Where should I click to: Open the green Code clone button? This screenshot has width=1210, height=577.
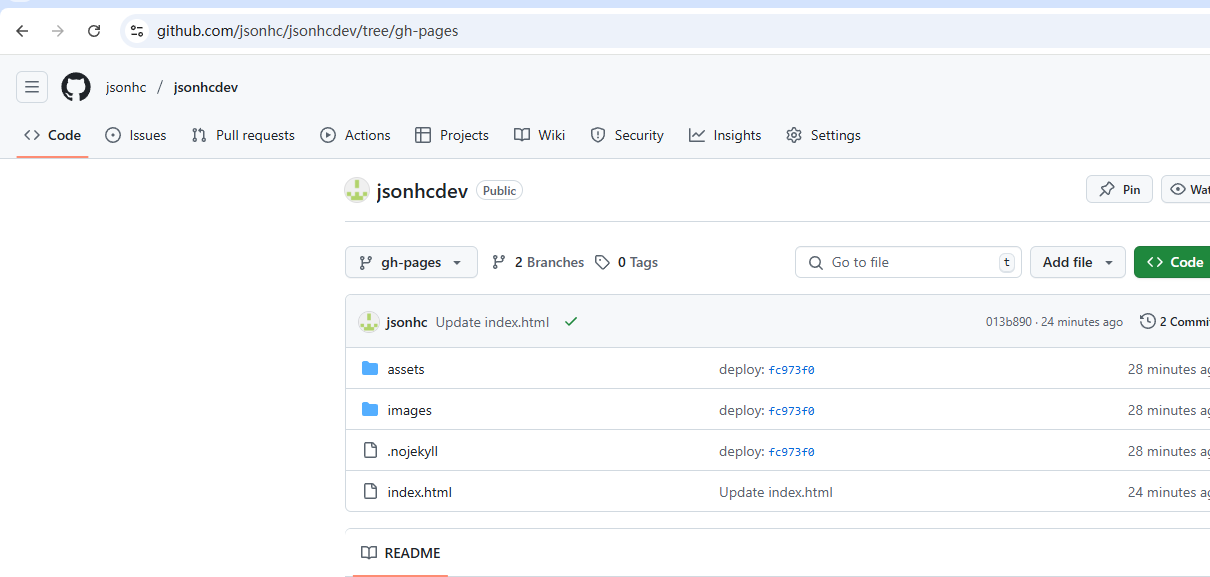click(x=1173, y=262)
